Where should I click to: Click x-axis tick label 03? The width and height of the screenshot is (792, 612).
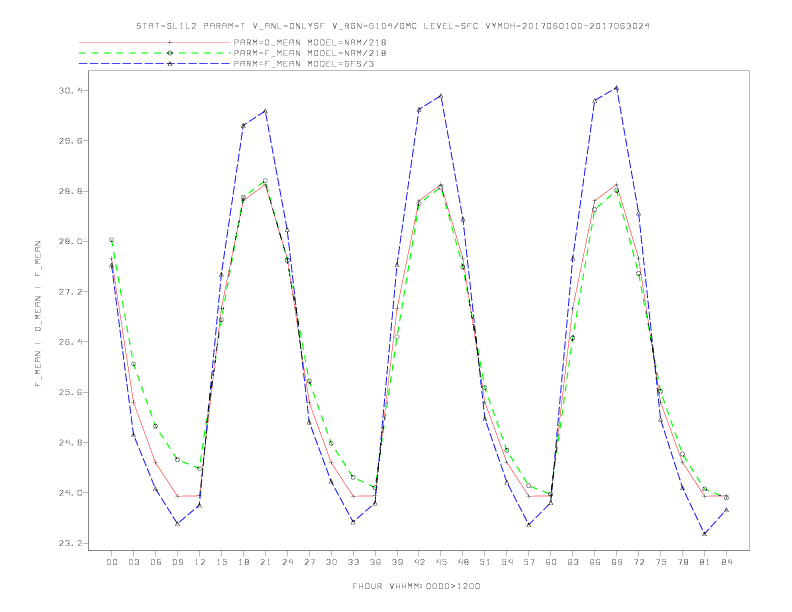(134, 562)
